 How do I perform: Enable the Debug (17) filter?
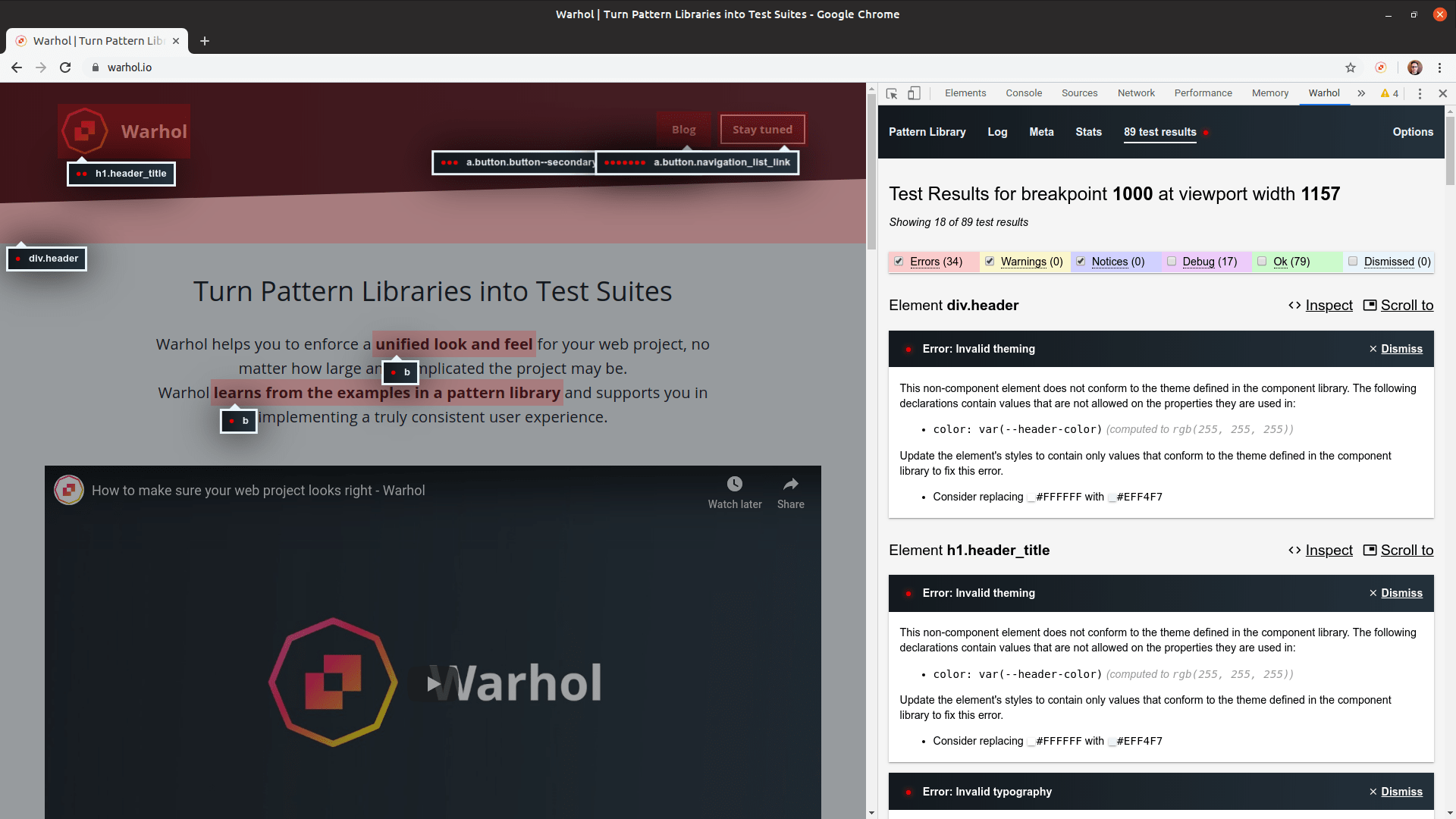(1172, 261)
